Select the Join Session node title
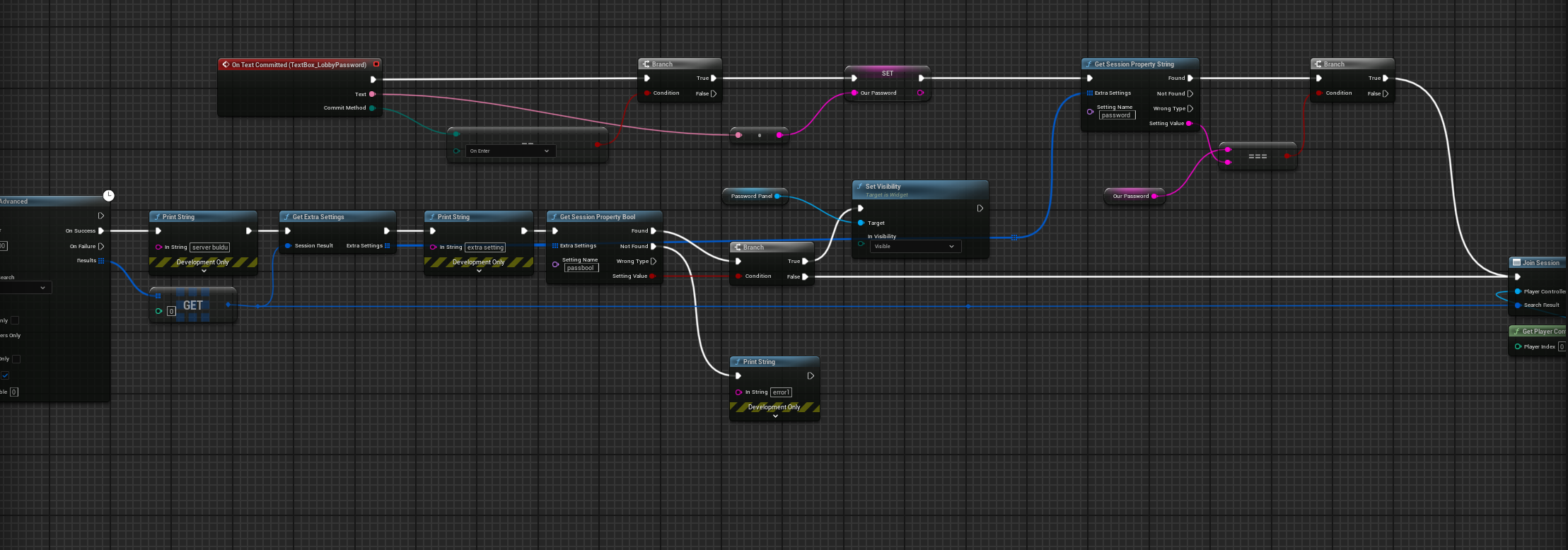 click(x=1541, y=263)
